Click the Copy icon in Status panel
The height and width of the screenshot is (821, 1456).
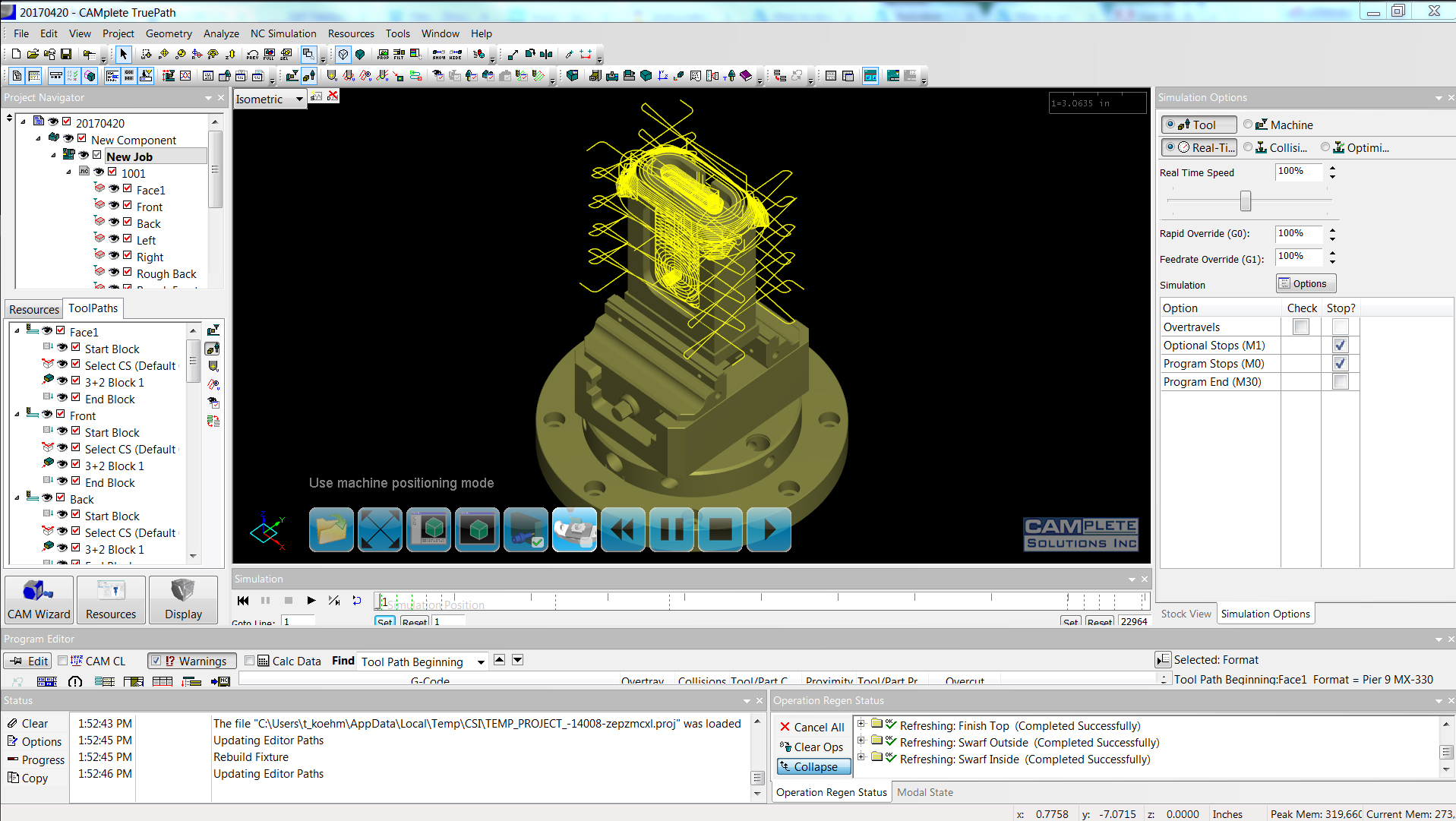tap(14, 778)
